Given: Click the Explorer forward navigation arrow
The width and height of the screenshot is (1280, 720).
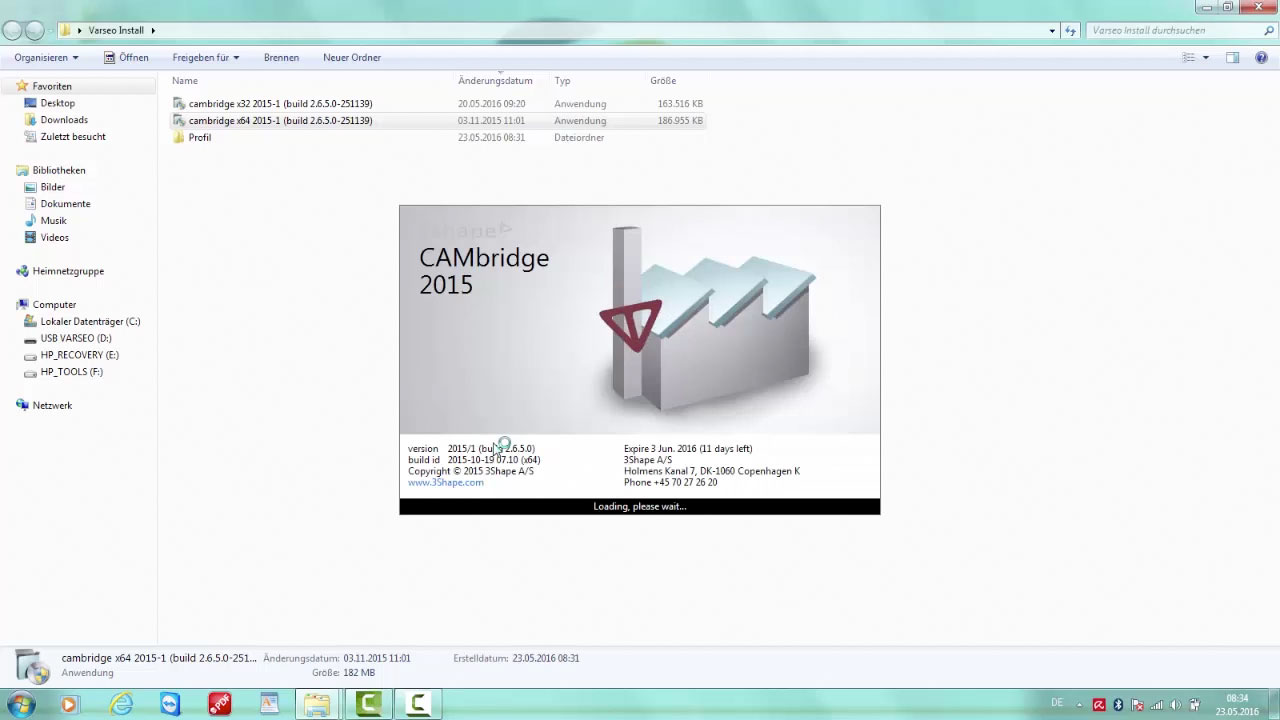Looking at the screenshot, I should [35, 31].
